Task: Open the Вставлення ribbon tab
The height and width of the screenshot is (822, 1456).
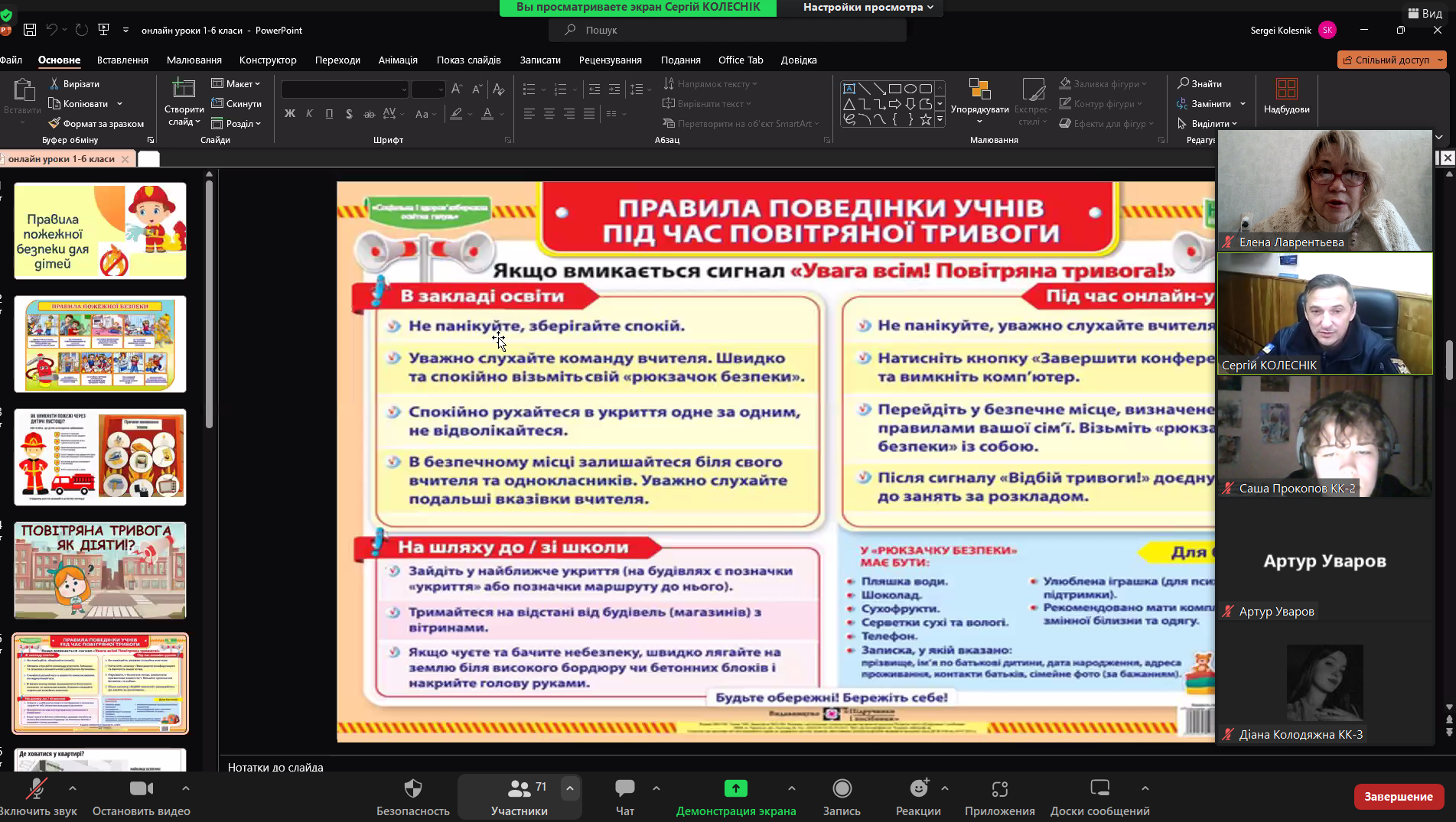Action: pyautogui.click(x=122, y=60)
